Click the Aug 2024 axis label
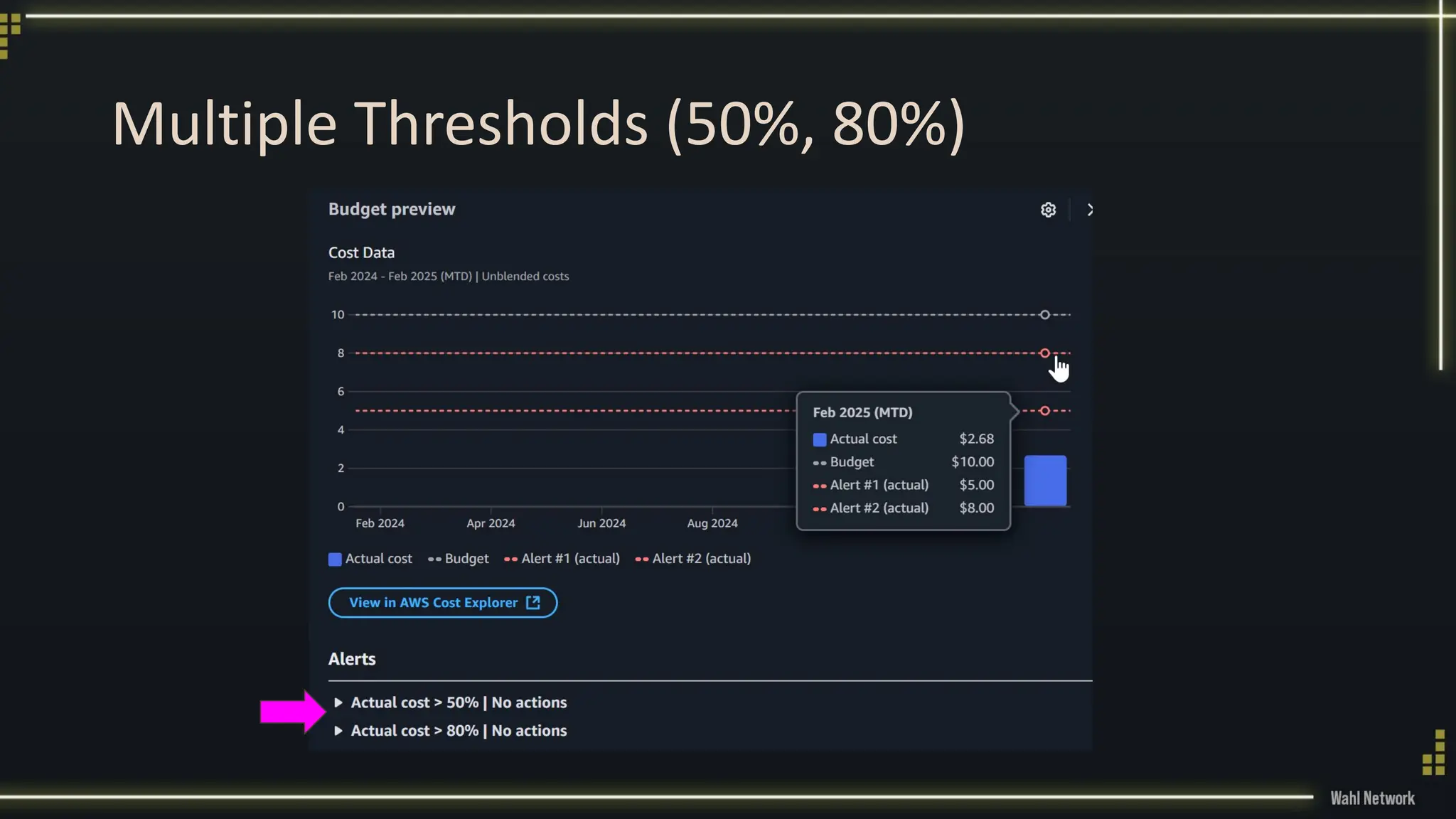The image size is (1456, 819). point(712,523)
